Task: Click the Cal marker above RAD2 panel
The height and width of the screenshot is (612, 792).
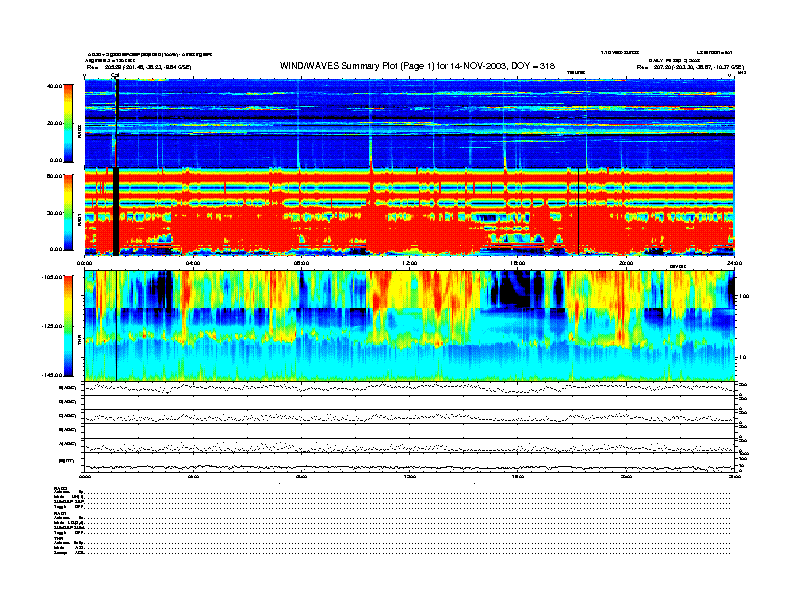Action: (115, 76)
